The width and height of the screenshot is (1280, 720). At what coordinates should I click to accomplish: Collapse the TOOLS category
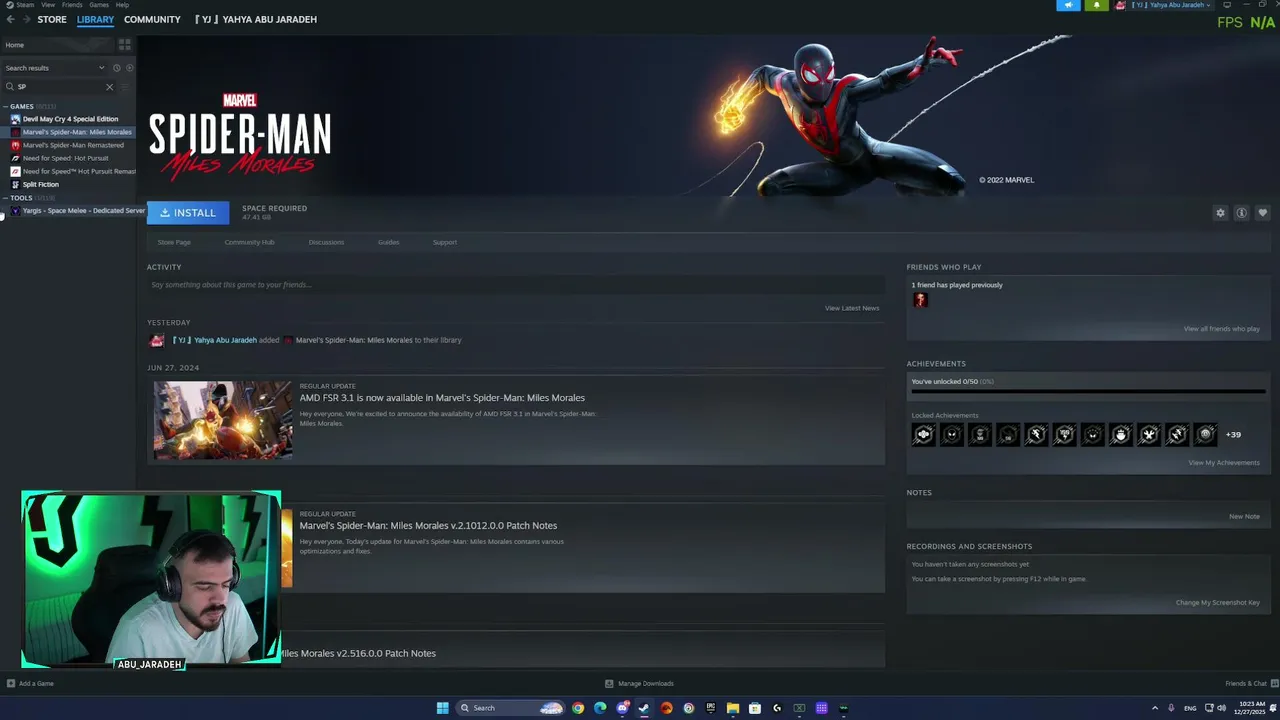click(6, 198)
